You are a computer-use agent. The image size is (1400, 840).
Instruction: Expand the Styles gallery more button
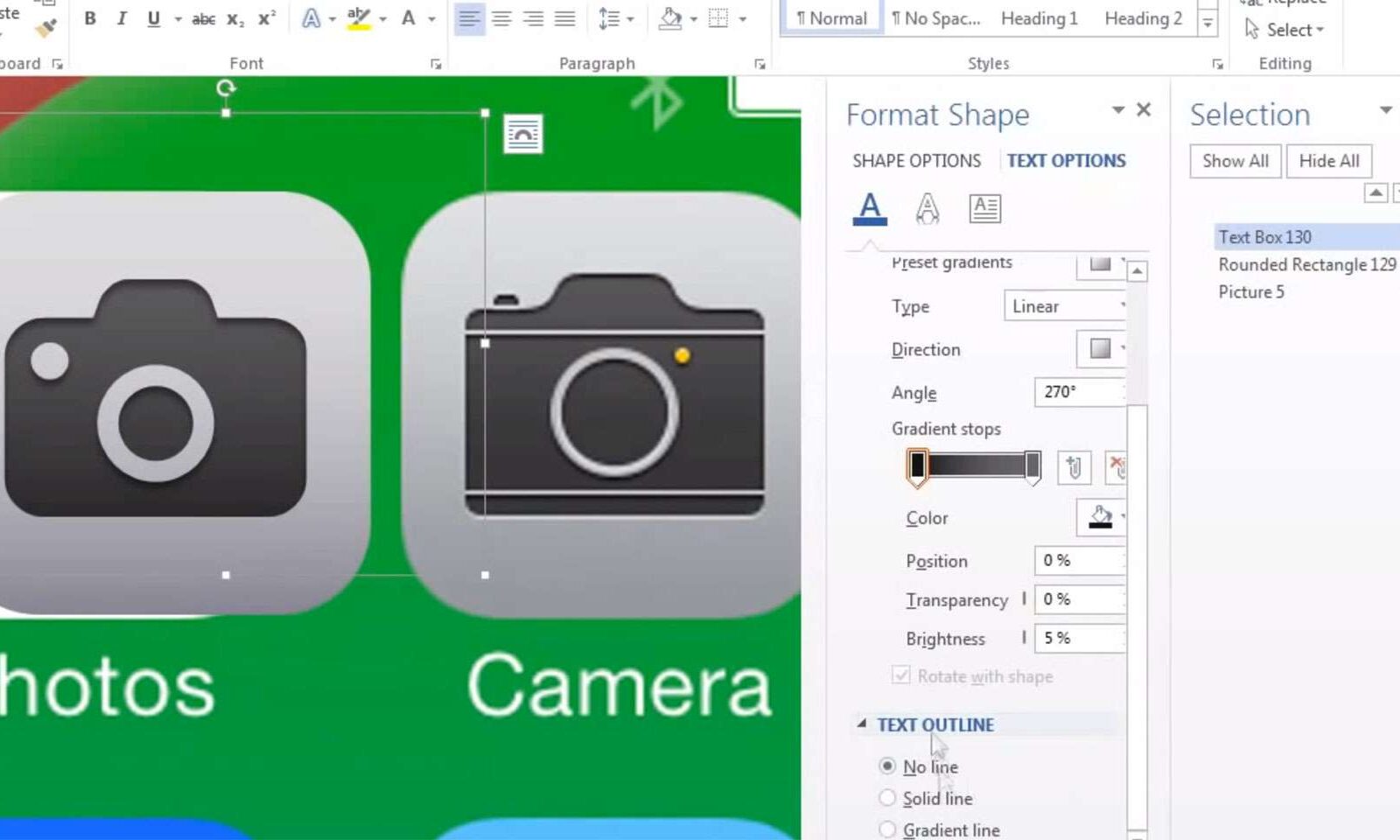(1207, 23)
